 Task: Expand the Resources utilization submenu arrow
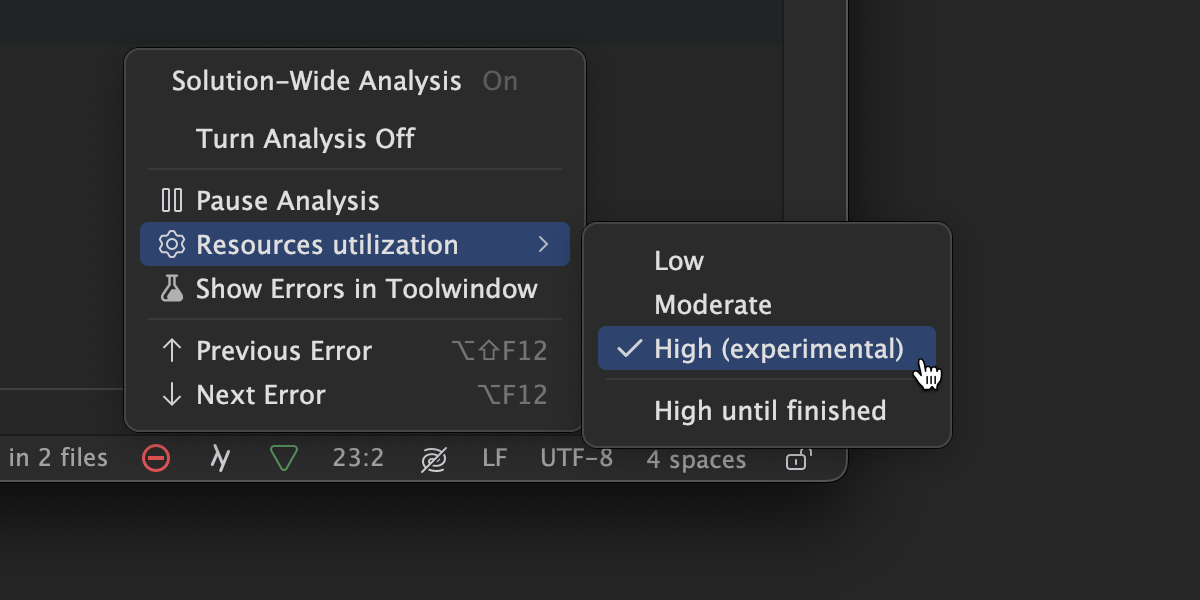pyautogui.click(x=543, y=245)
